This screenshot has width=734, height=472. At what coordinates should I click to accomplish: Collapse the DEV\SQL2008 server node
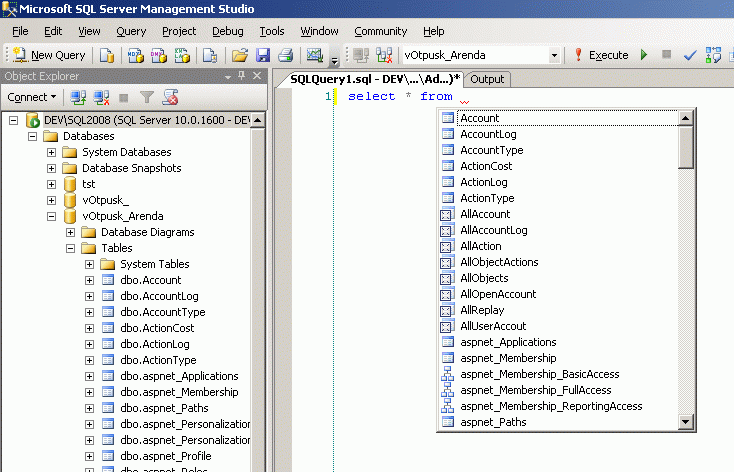click(14, 120)
